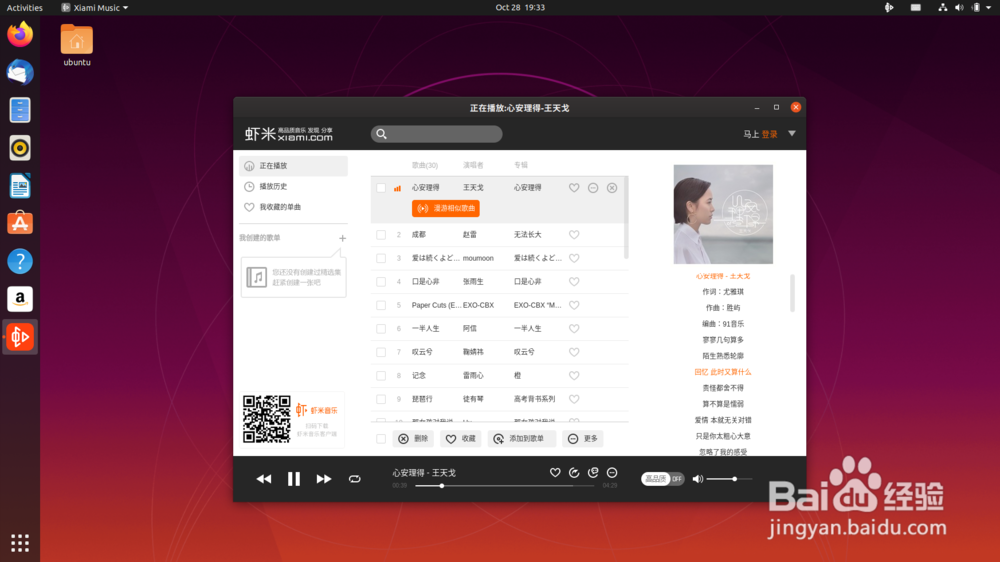Pause the current song

point(293,479)
